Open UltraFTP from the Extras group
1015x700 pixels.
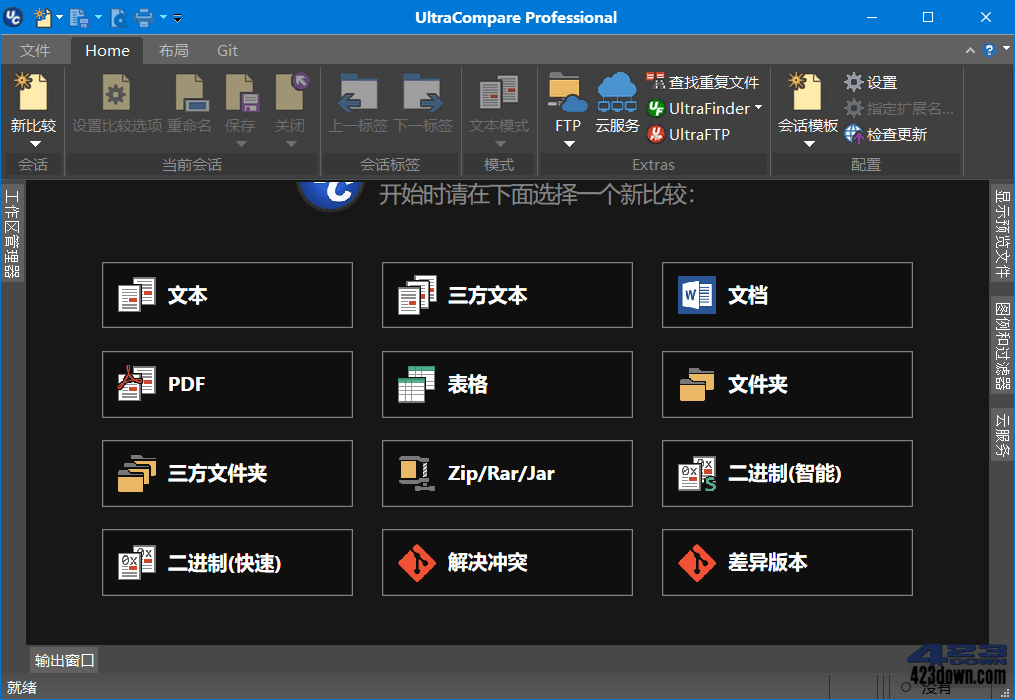[702, 133]
